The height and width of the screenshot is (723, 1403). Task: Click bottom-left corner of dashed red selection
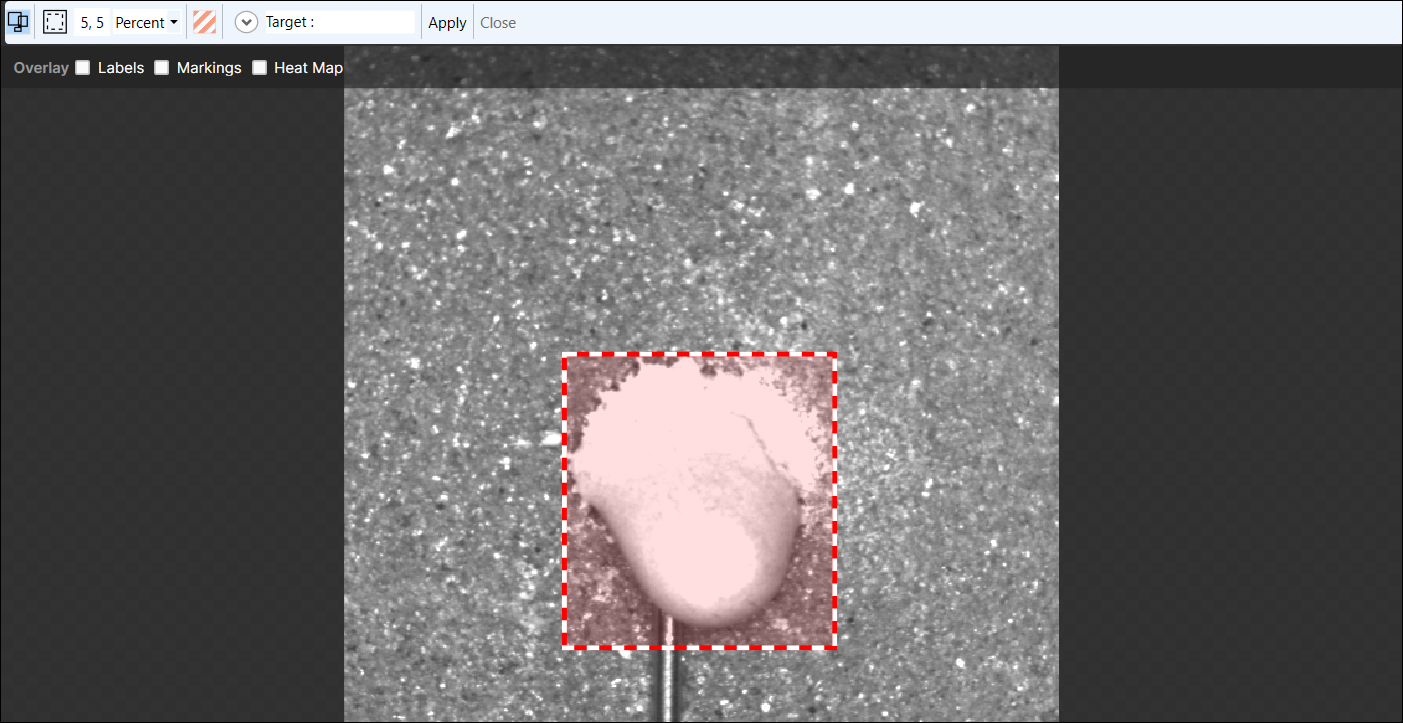(x=564, y=647)
